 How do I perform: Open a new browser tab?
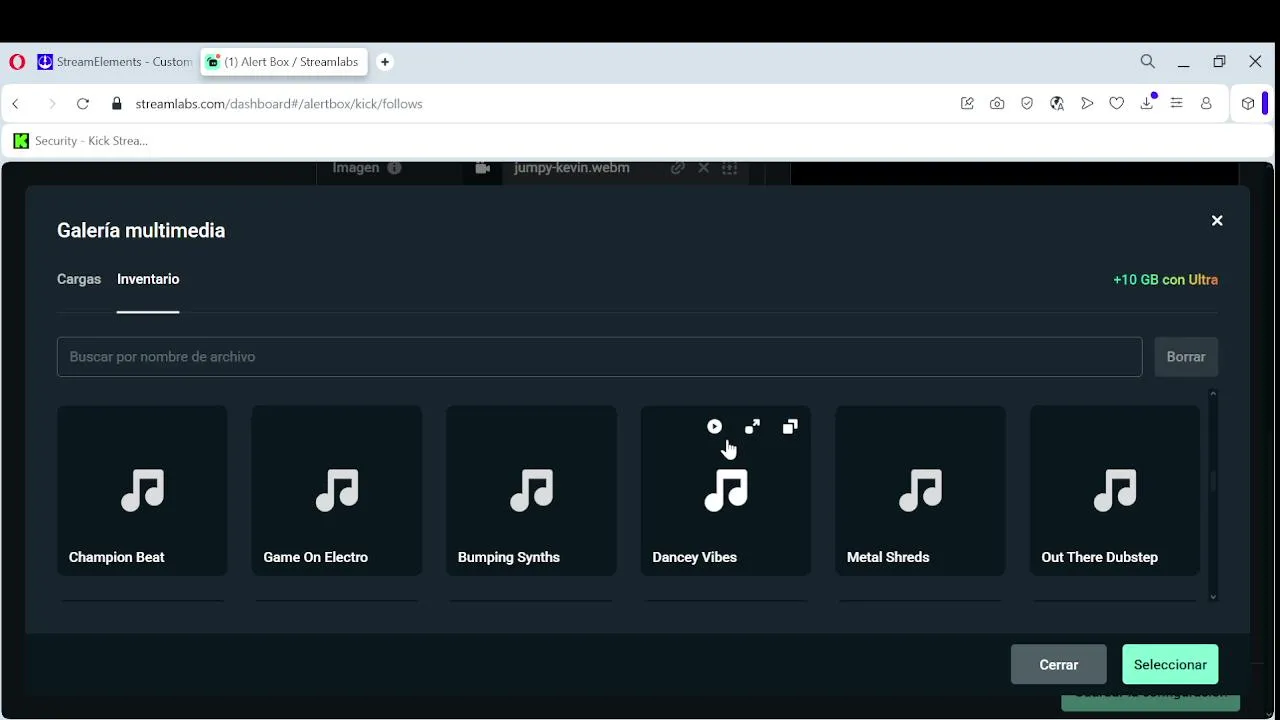pos(385,62)
